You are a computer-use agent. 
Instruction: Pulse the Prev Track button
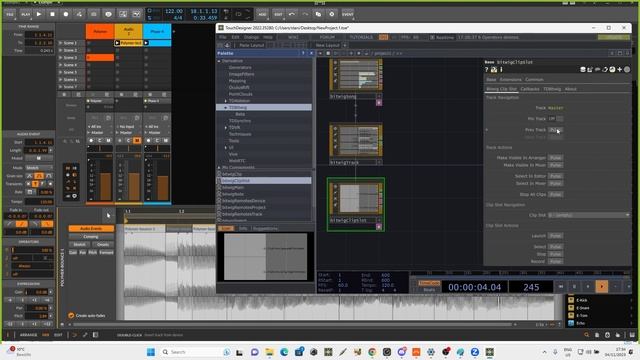click(556, 130)
